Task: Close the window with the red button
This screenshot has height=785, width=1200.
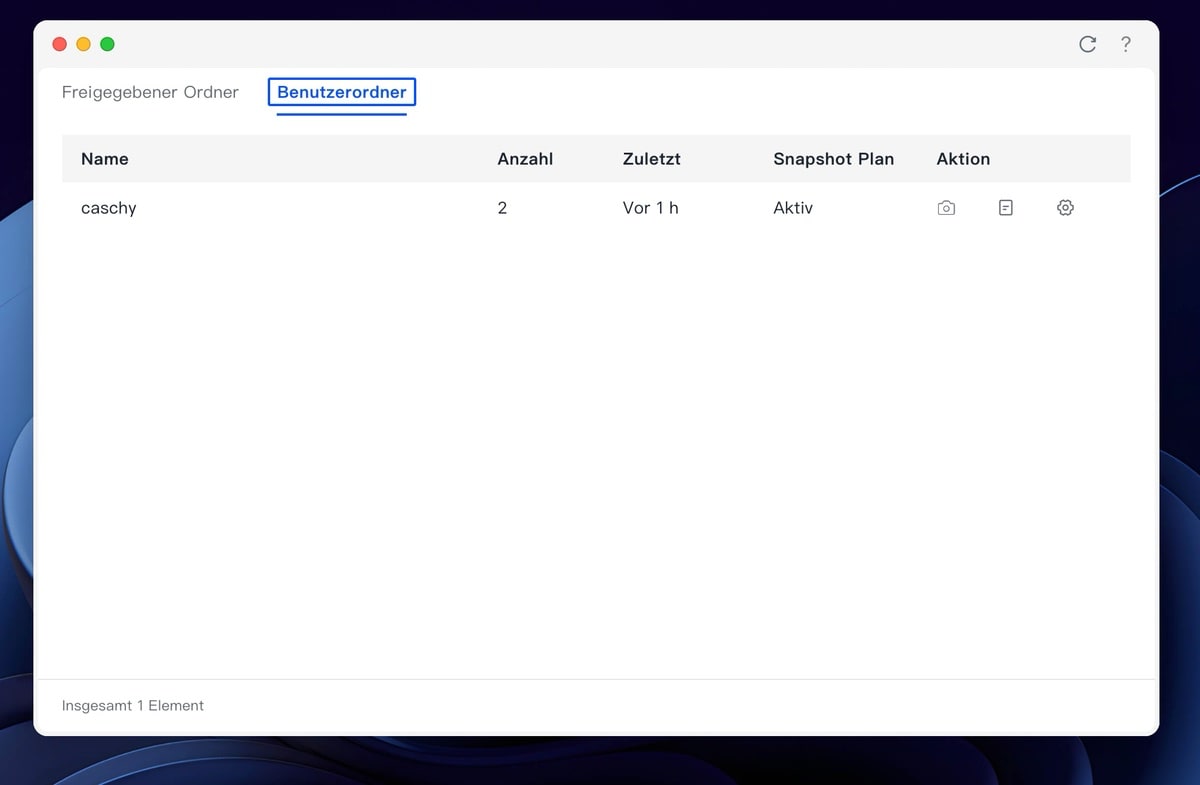Action: point(59,44)
